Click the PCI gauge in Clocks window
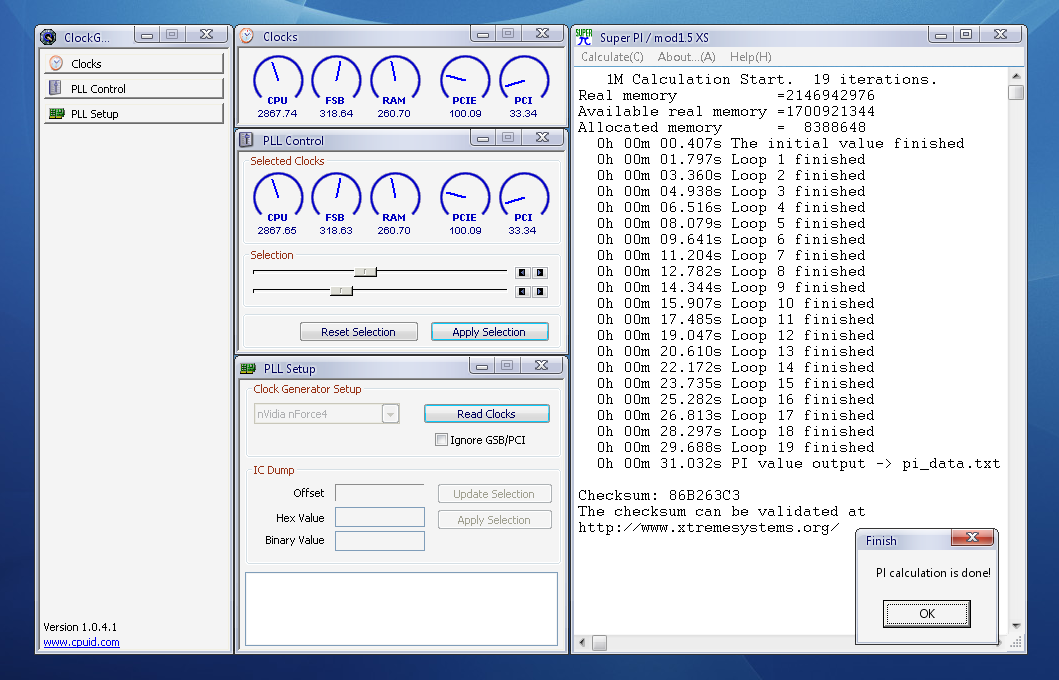The width and height of the screenshot is (1059, 680). click(x=523, y=87)
